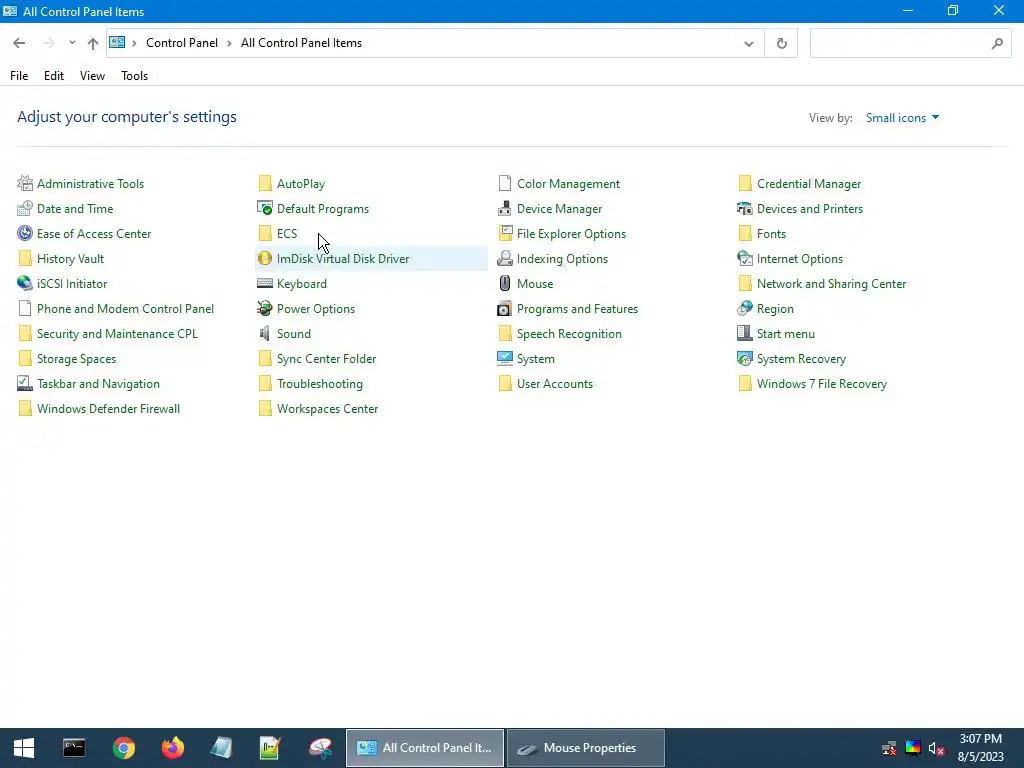Open the Windows Start button
The width and height of the screenshot is (1024, 768).
point(24,748)
